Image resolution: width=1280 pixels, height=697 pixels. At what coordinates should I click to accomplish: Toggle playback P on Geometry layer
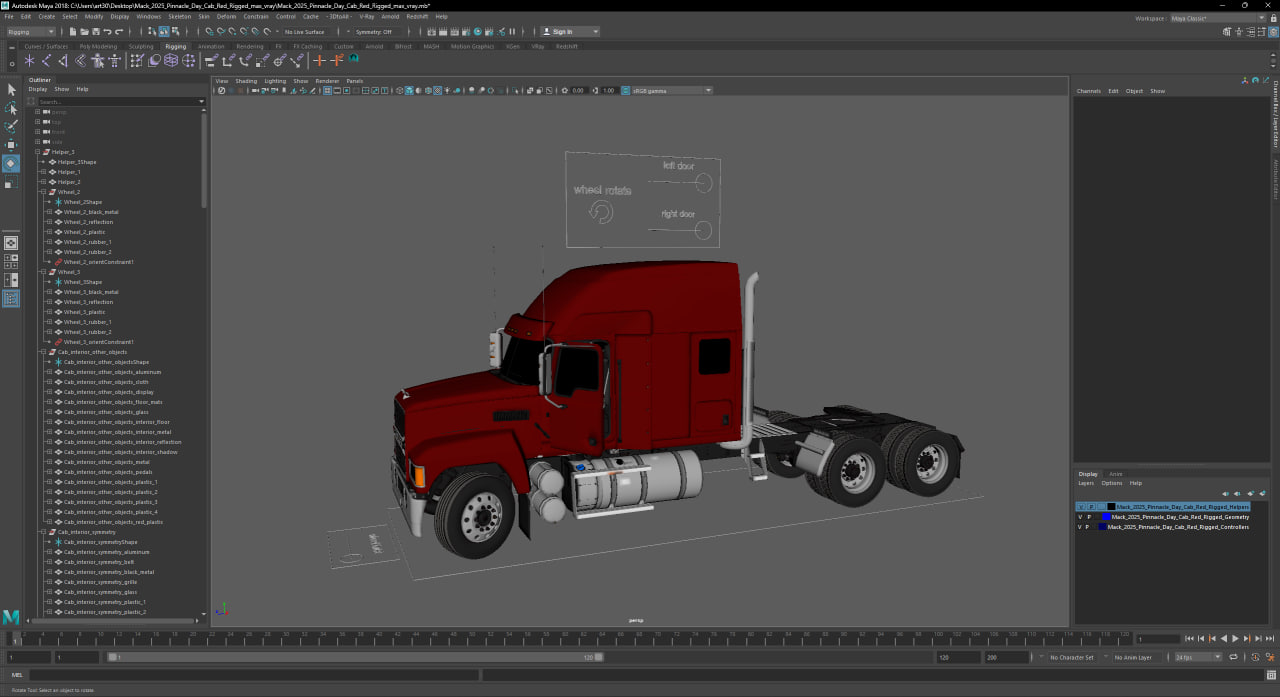(1089, 517)
